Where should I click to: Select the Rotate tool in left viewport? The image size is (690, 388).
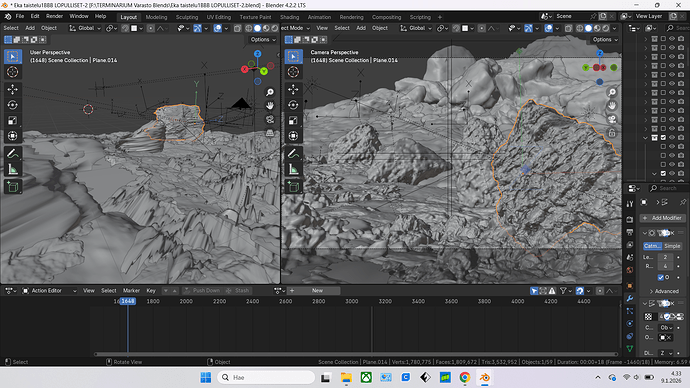coord(12,105)
